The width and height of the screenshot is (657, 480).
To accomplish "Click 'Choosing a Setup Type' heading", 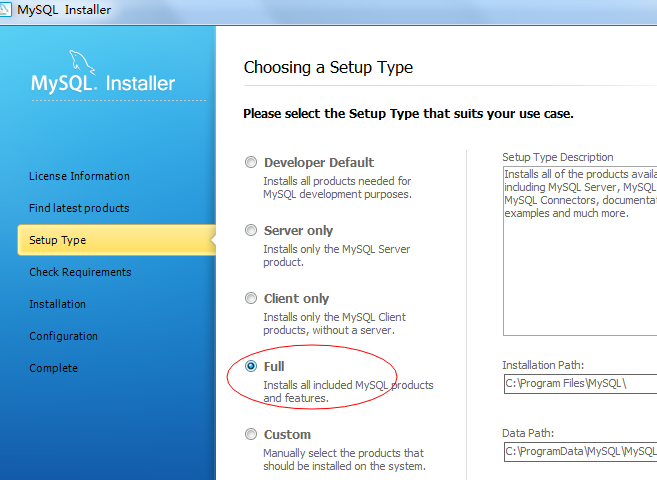I will (x=328, y=67).
